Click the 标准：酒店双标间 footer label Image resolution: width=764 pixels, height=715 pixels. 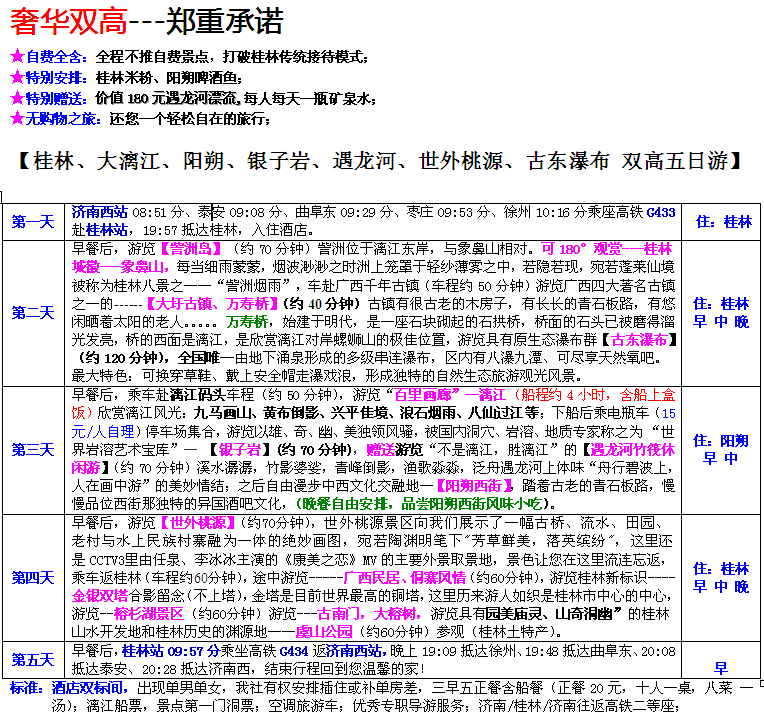click(69, 688)
